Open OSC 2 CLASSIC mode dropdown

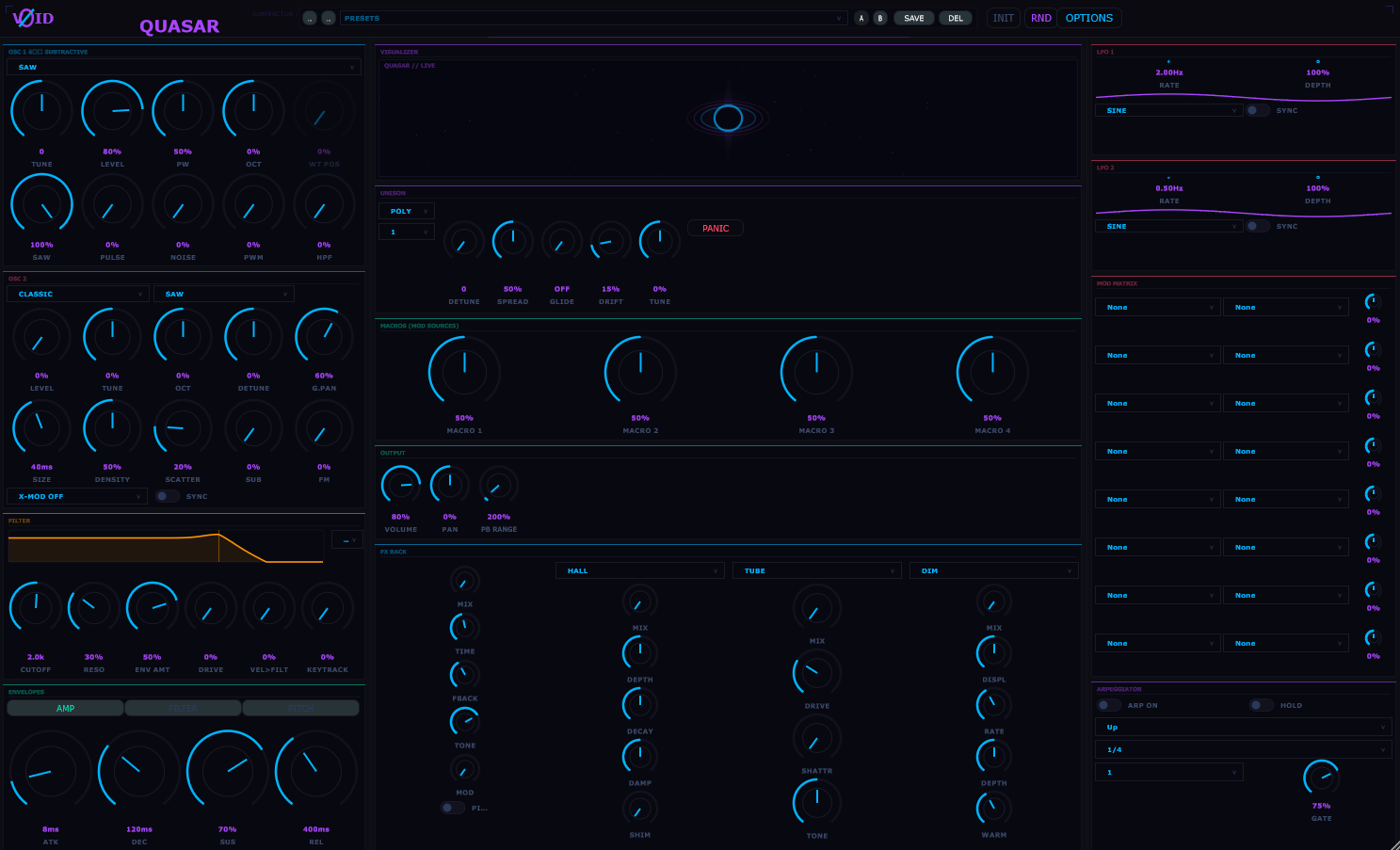[77, 294]
